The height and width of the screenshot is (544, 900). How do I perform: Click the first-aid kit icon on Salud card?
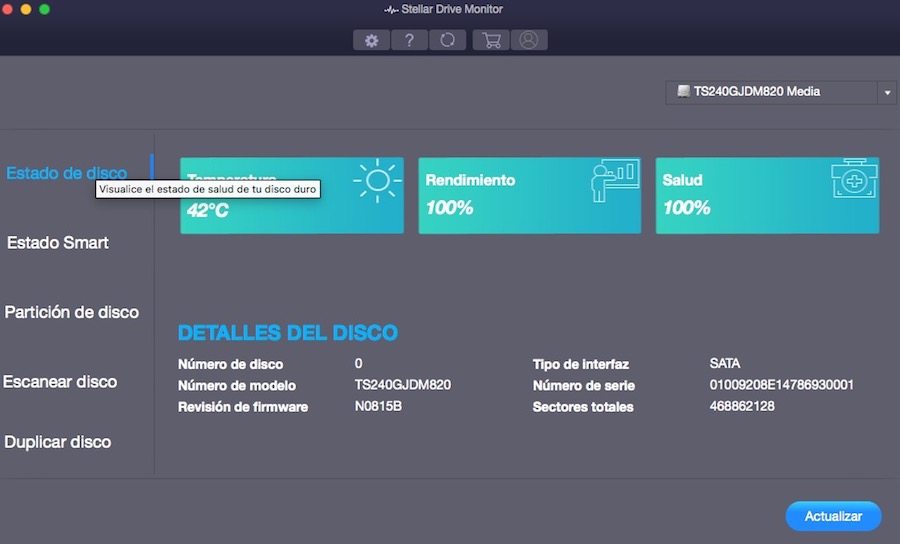pos(854,179)
